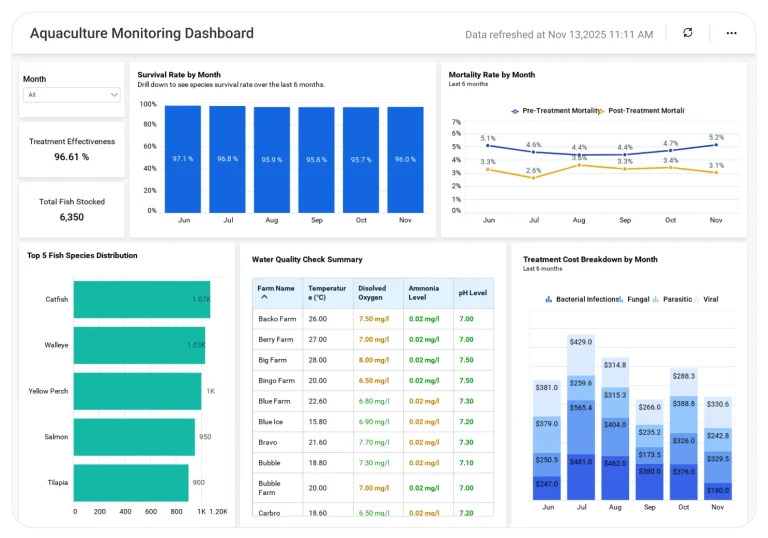Select the Blue Farm row name

click(274, 401)
